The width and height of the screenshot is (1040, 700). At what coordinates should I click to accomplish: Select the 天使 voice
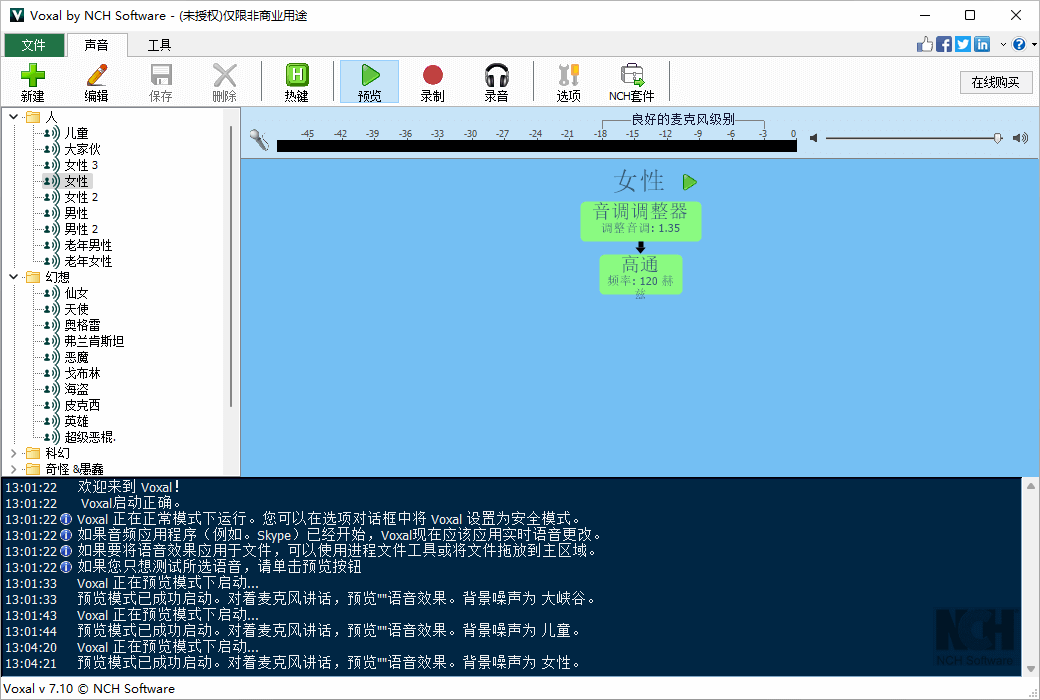tap(76, 309)
